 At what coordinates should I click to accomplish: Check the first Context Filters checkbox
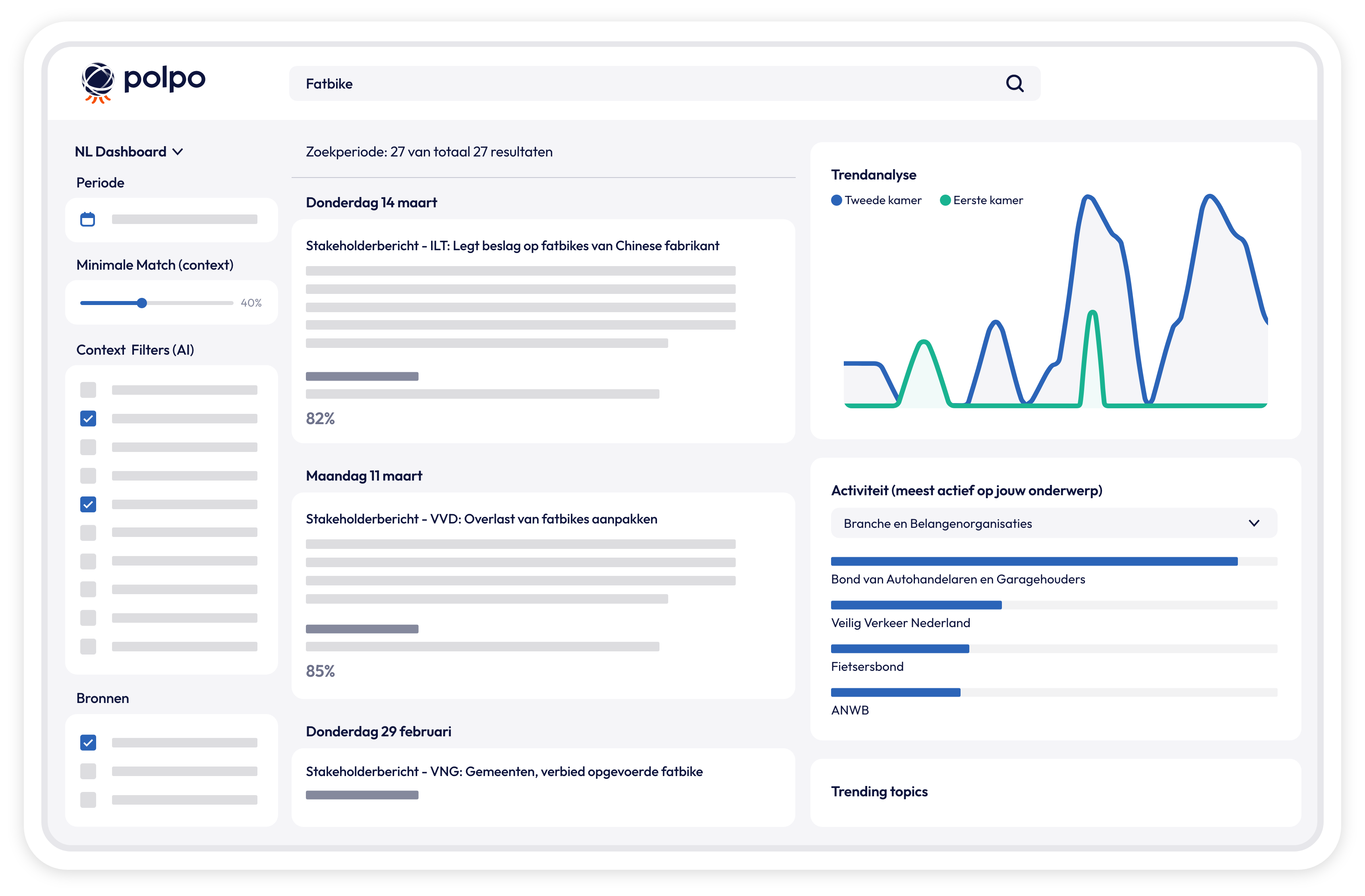[88, 390]
